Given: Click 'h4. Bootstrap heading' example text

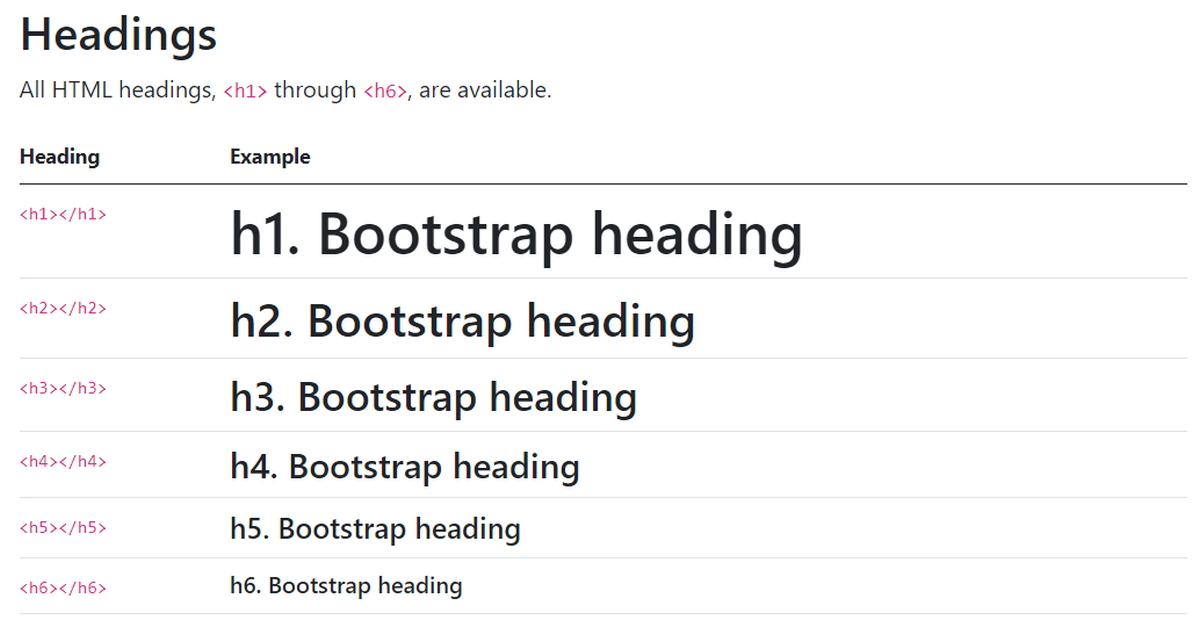Looking at the screenshot, I should pos(405,467).
